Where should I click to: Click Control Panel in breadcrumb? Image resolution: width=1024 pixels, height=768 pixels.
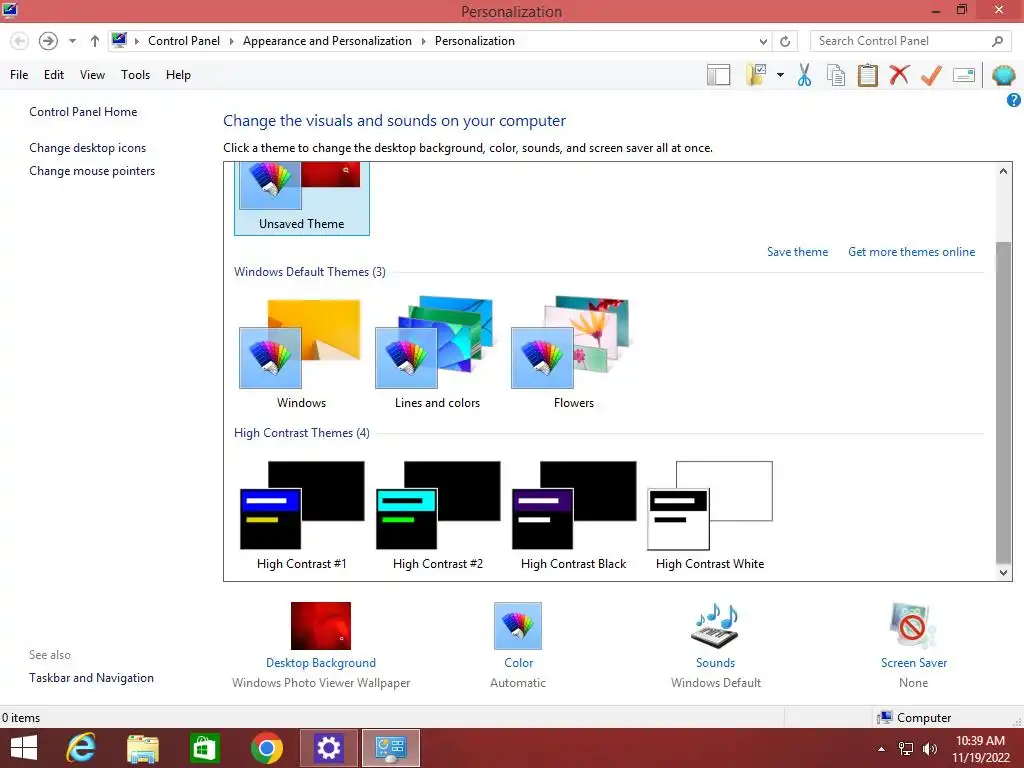184,41
